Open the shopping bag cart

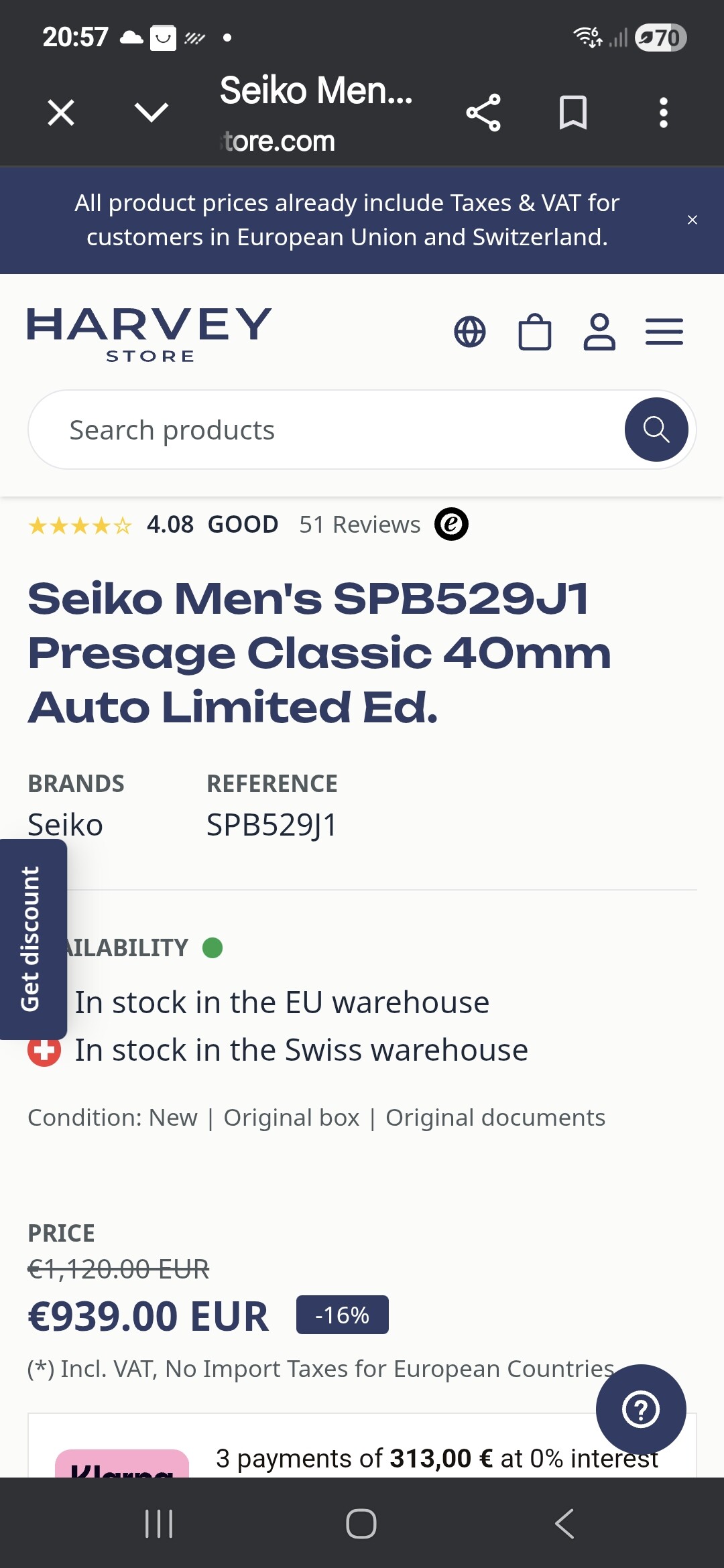coord(535,332)
